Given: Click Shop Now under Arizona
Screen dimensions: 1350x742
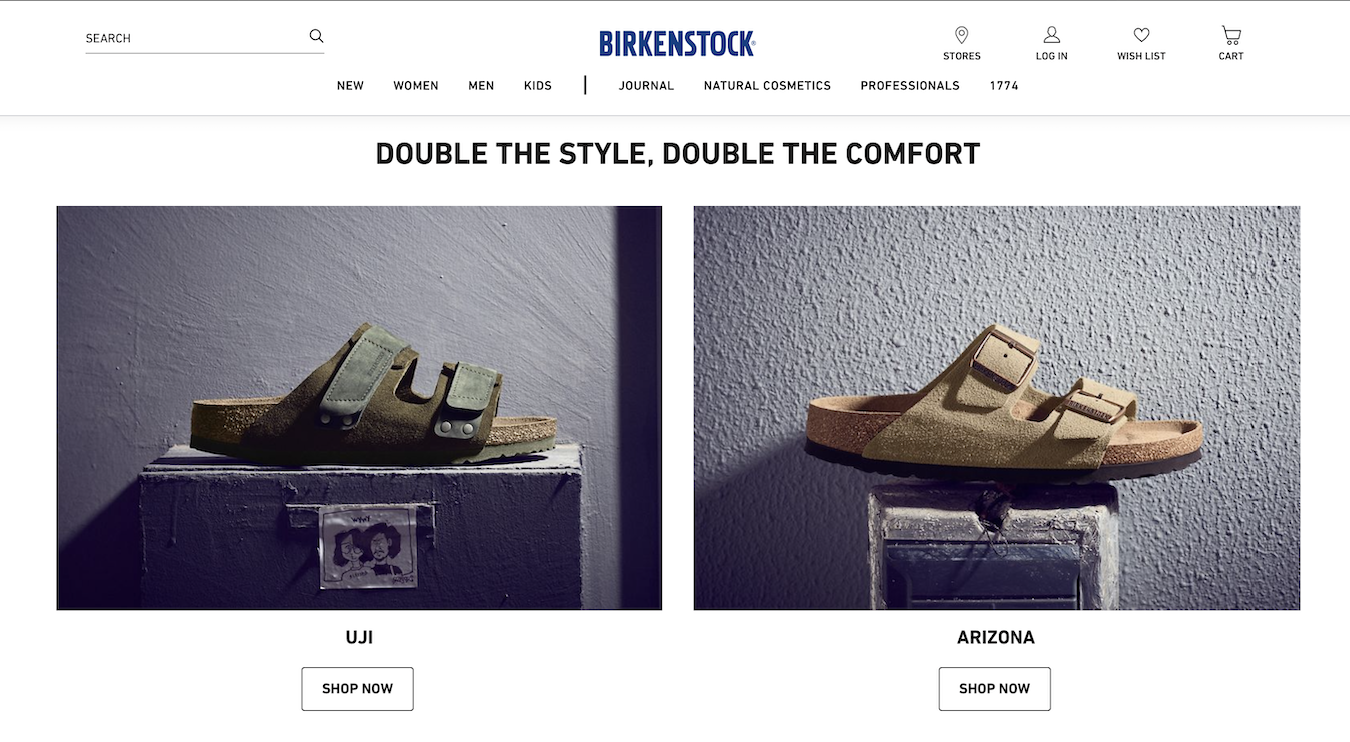Looking at the screenshot, I should pos(995,689).
